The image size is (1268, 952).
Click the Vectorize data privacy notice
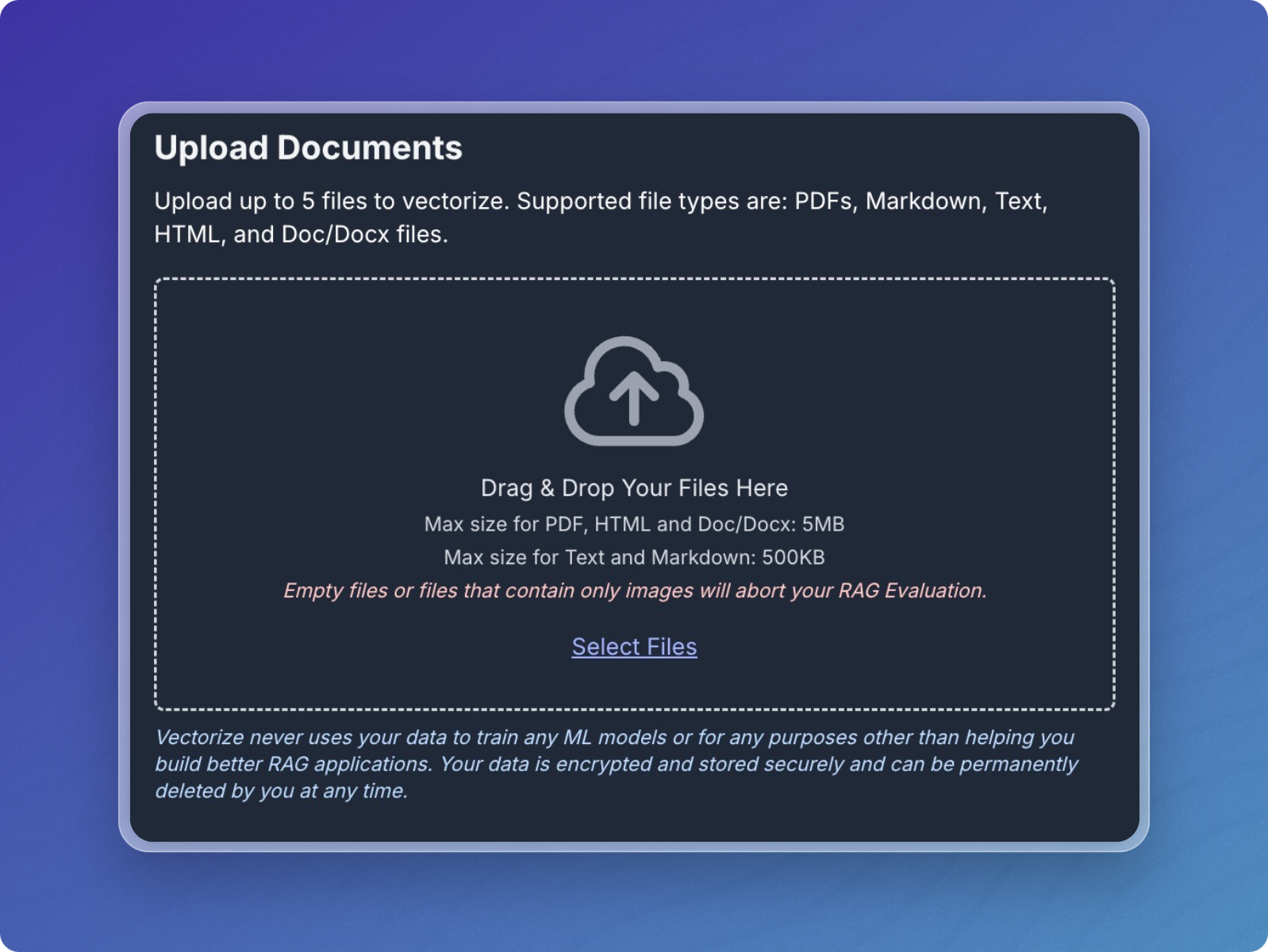pyautogui.click(x=616, y=764)
